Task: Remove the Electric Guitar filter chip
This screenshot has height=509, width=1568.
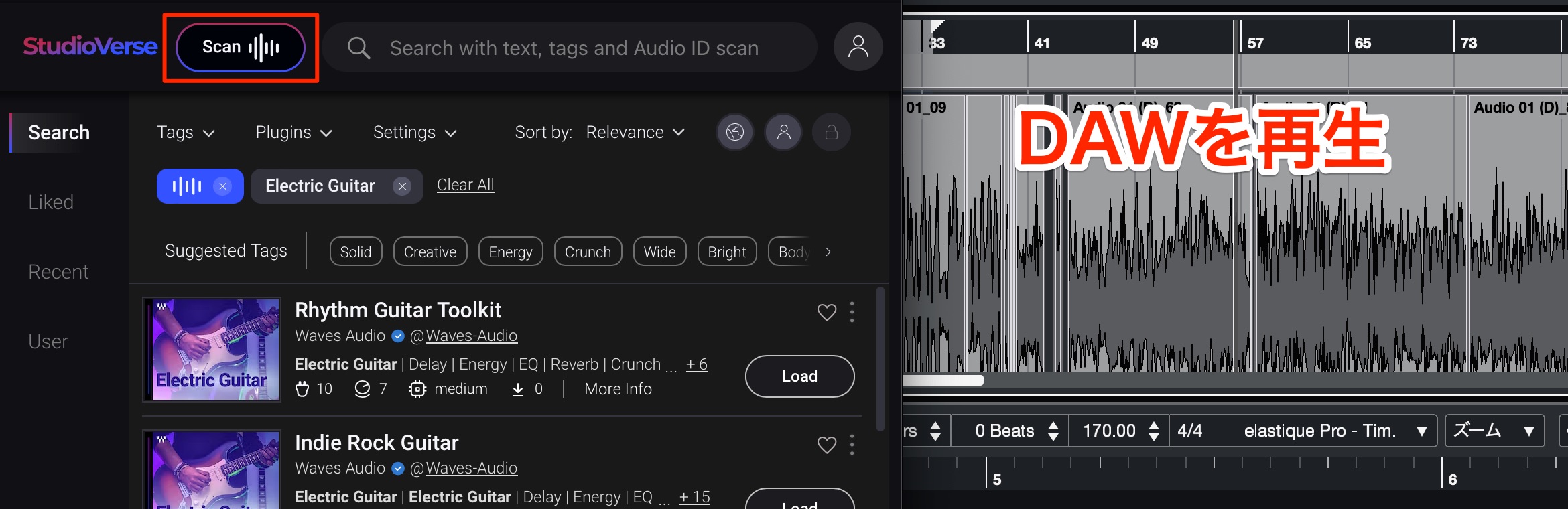Action: click(x=402, y=186)
